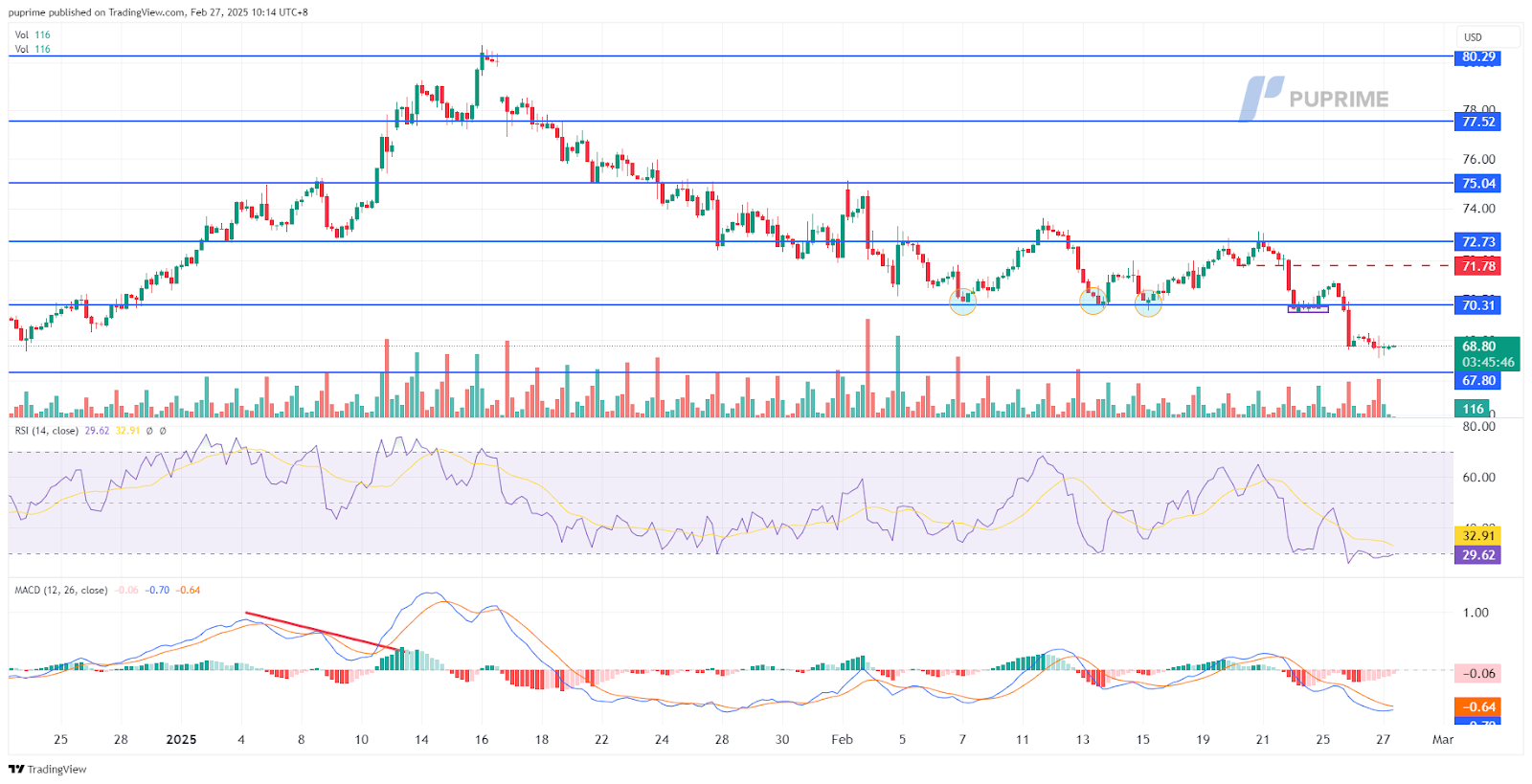
Task: Click the Mar label on time axis
Action: [x=1442, y=739]
